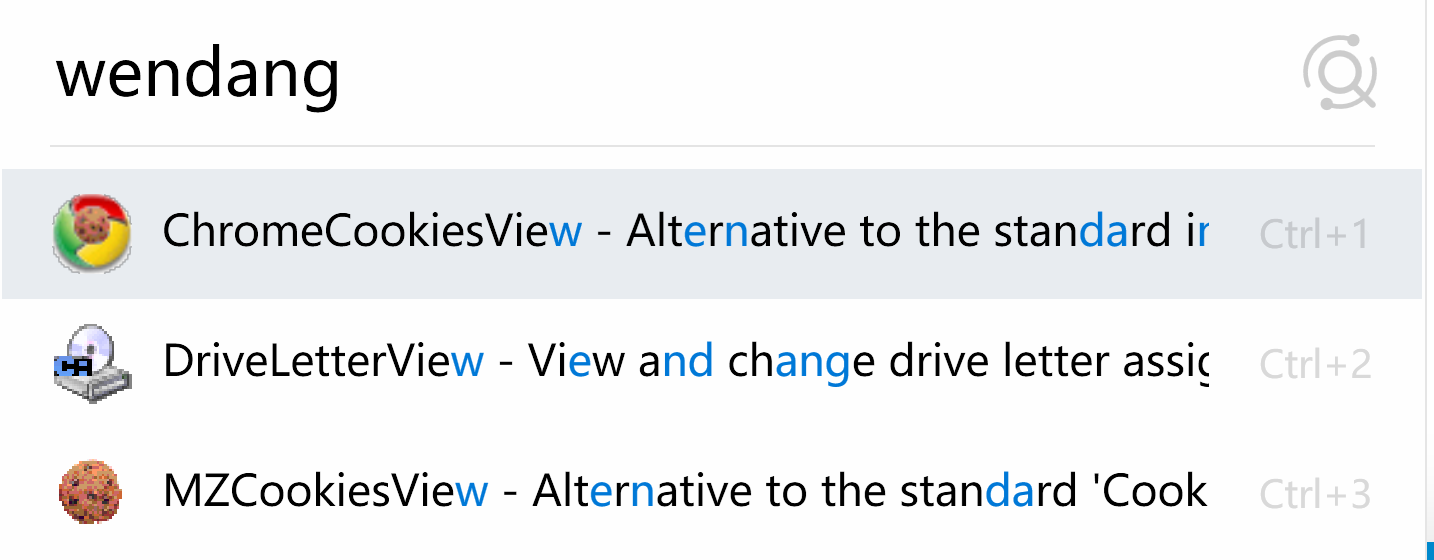Click the Ctrl+2 shortcut hint

tap(1315, 364)
